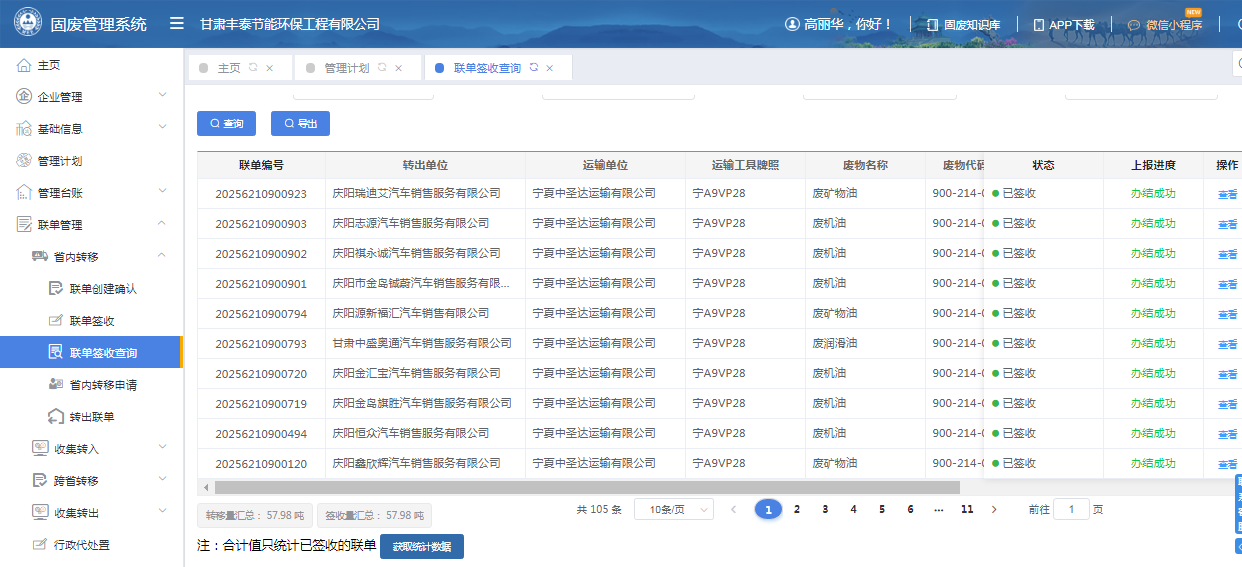Close the 管理计划 tab
The height and width of the screenshot is (567, 1242).
click(399, 68)
